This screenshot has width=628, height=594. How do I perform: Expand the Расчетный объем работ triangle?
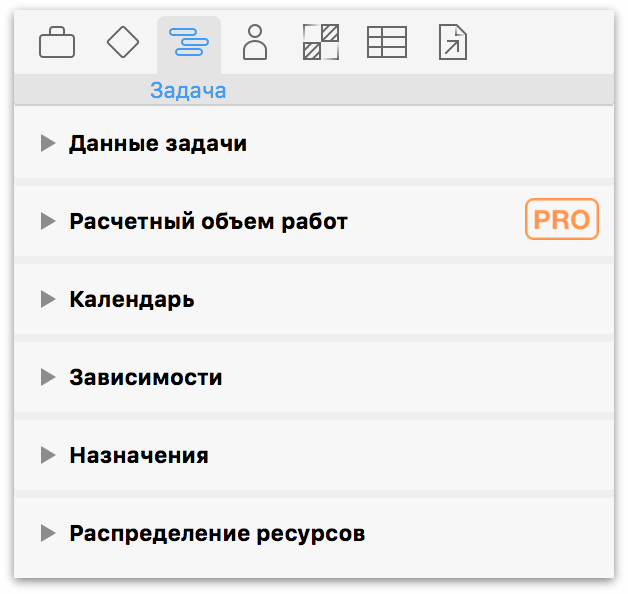coord(48,221)
